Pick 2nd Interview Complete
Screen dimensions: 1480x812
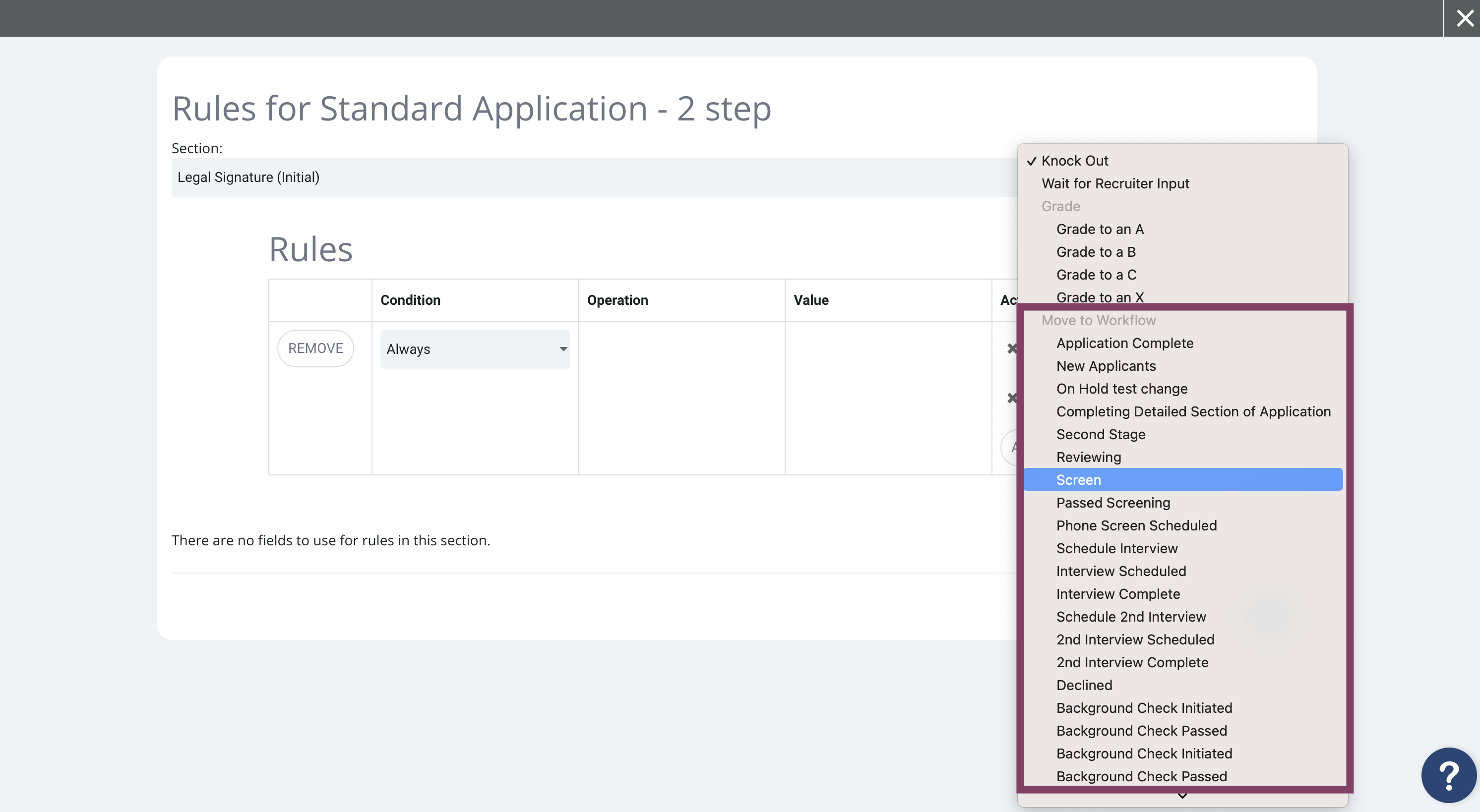click(1183, 662)
